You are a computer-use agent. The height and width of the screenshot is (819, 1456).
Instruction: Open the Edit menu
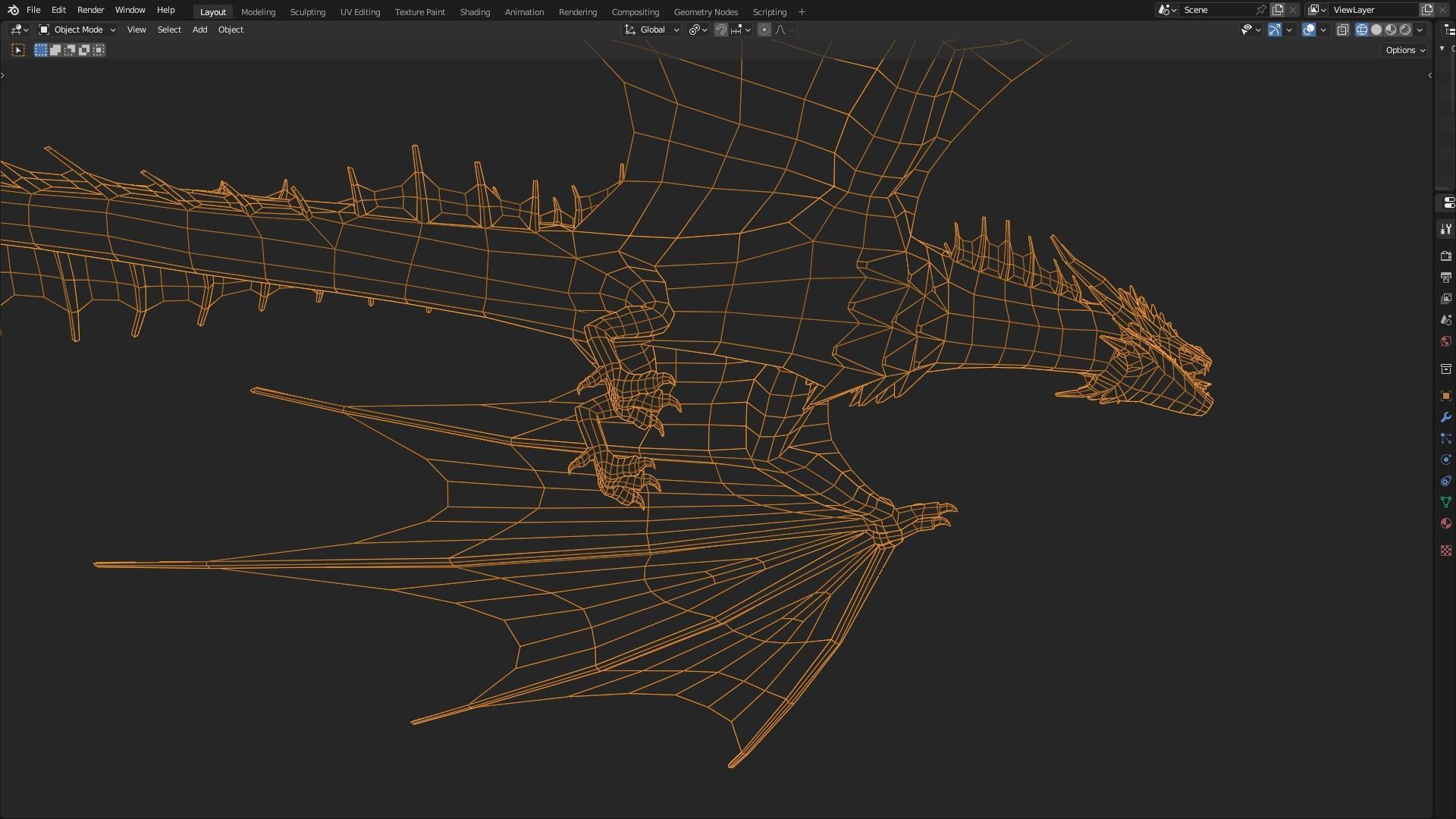58,10
